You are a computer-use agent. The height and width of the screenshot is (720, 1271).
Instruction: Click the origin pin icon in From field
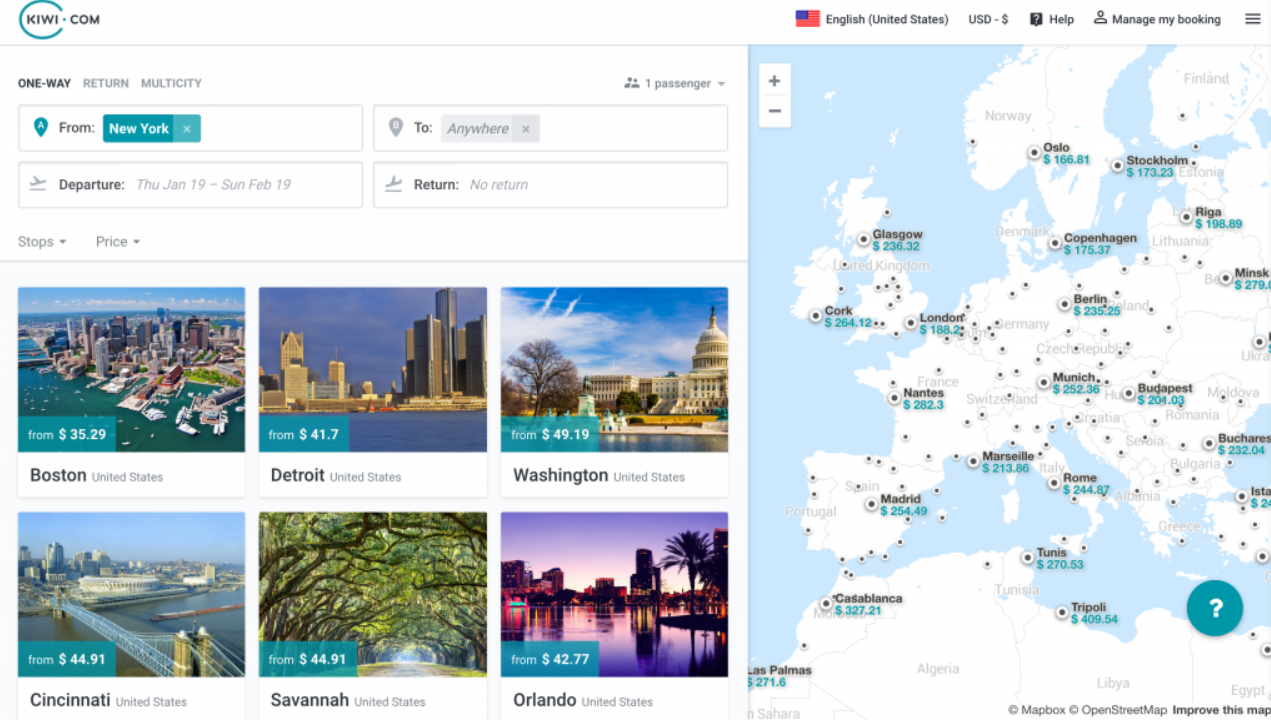(x=40, y=127)
